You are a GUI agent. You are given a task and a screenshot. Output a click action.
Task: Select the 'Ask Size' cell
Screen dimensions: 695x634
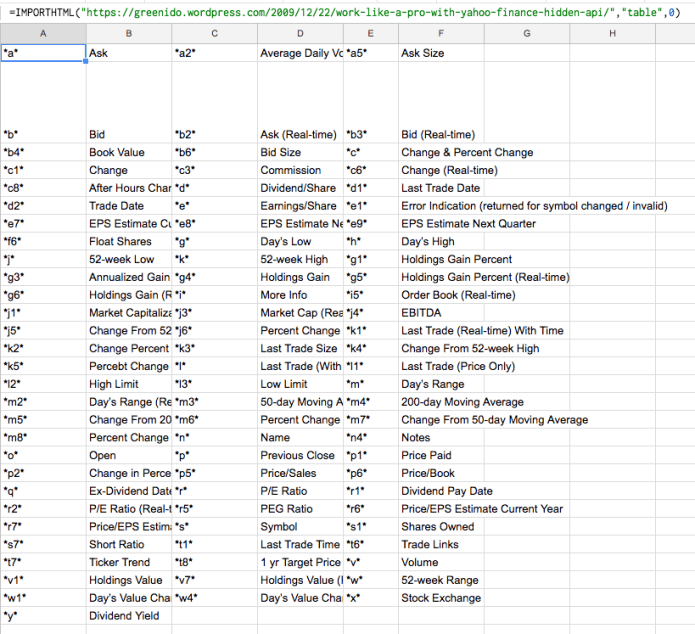[x=441, y=53]
